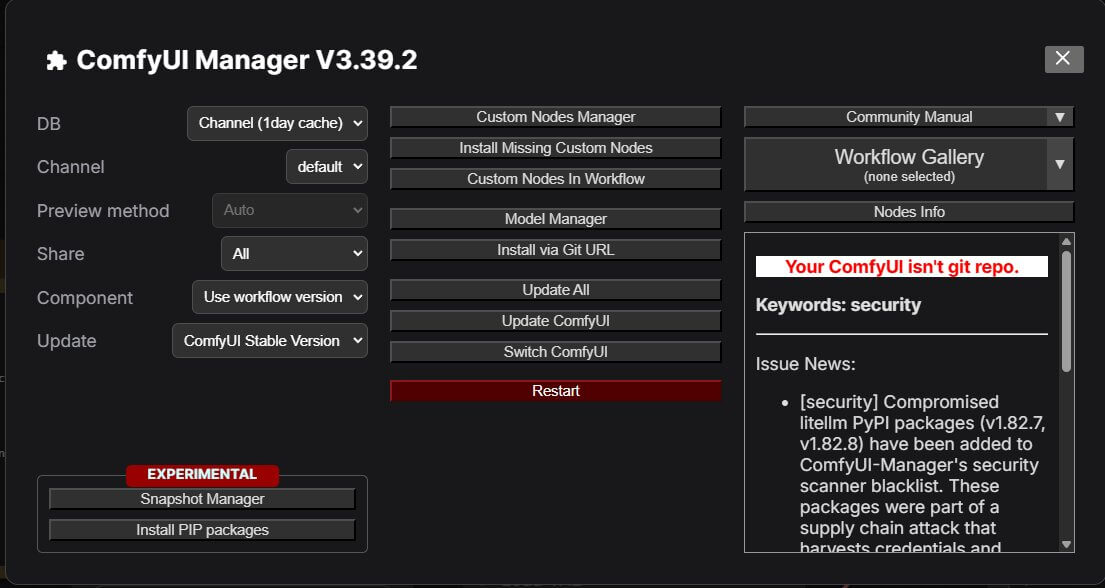Click the news panel scroll up arrow
Viewport: 1105px width, 588px height.
coord(1066,242)
